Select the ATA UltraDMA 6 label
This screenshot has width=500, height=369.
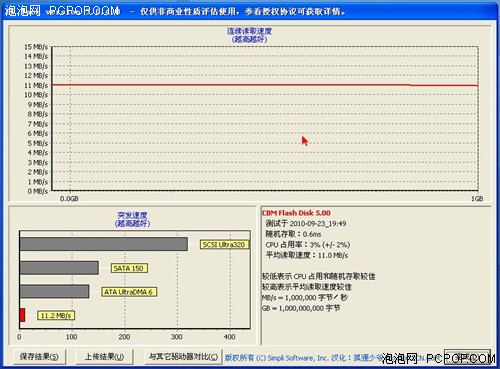click(129, 292)
